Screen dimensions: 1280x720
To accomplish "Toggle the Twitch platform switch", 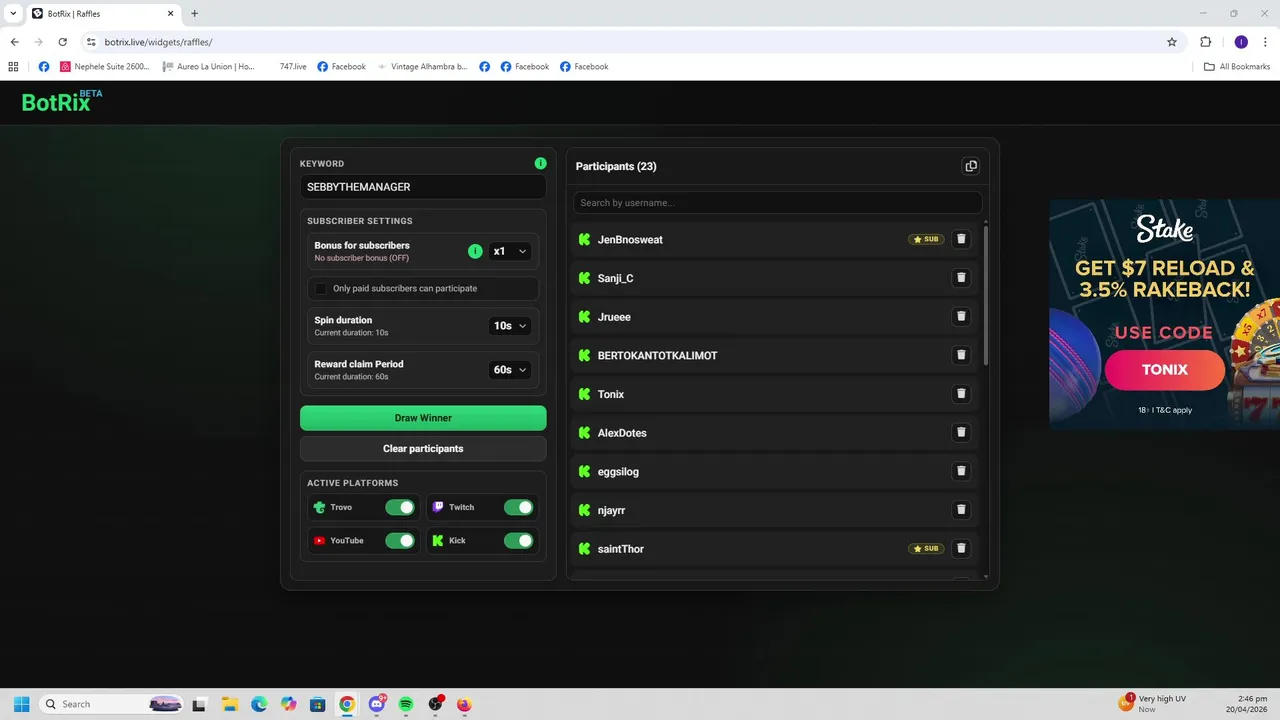I will (518, 507).
